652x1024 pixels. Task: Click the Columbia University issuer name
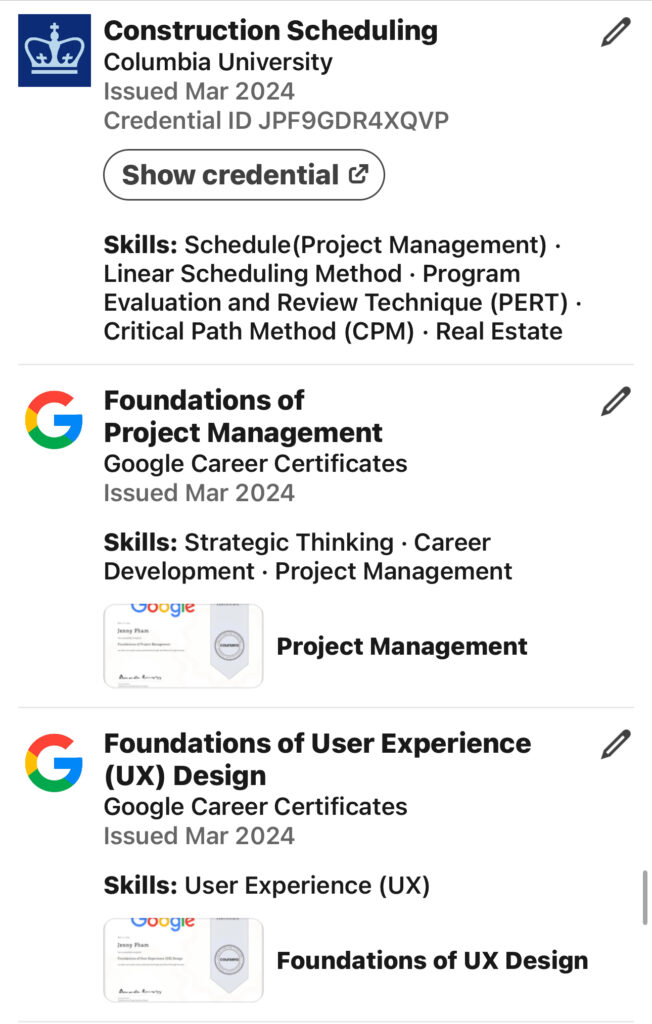click(218, 62)
